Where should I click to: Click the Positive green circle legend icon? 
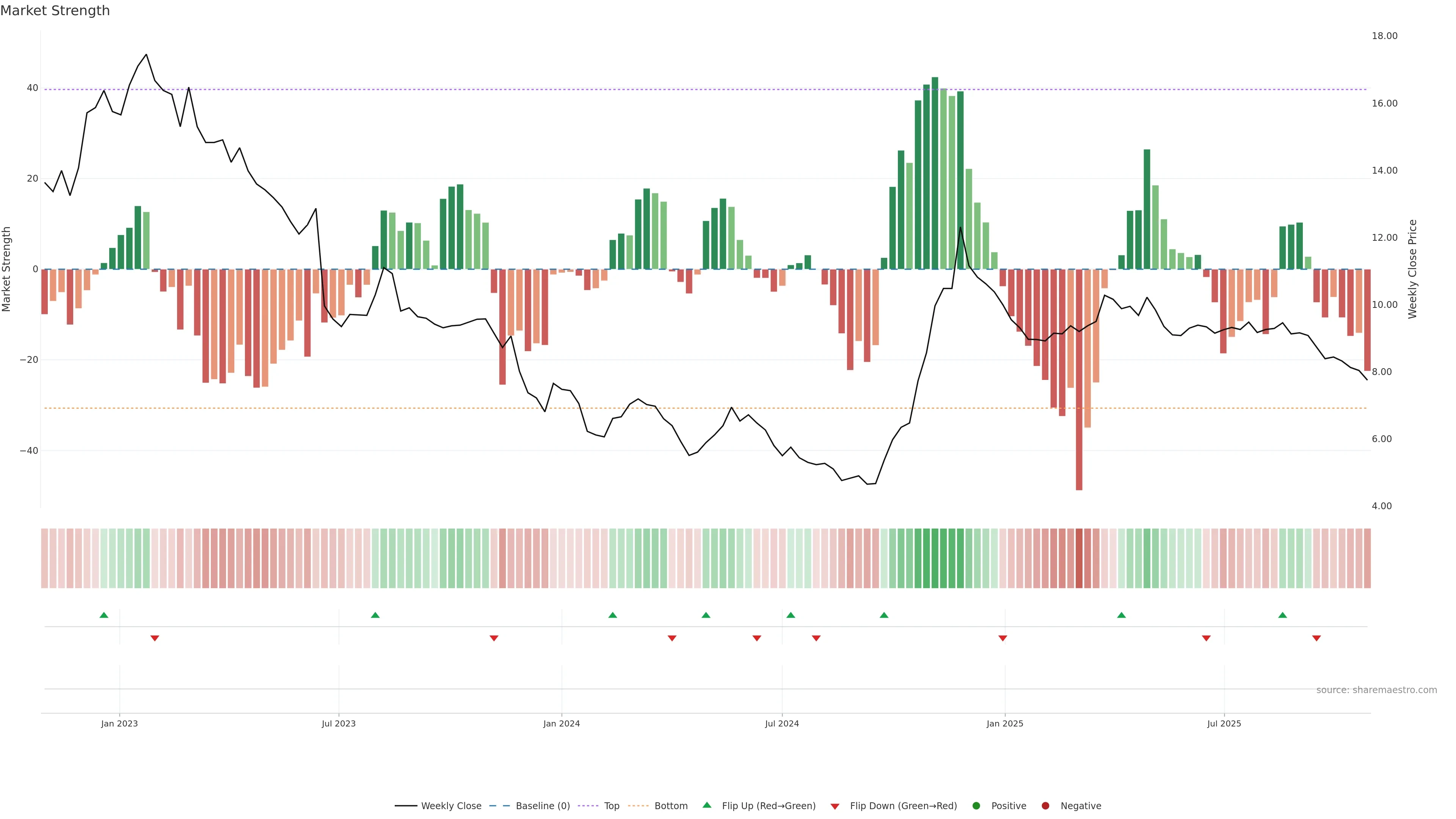point(976,806)
